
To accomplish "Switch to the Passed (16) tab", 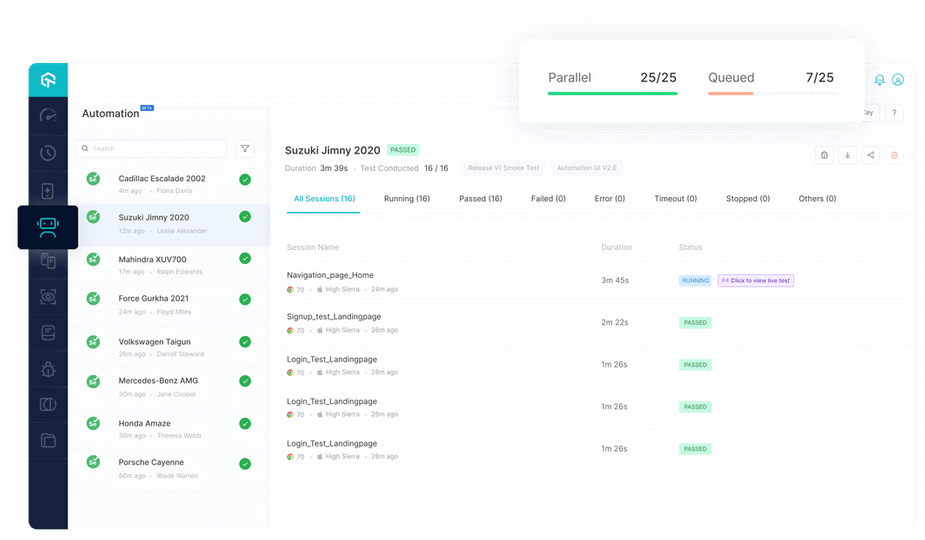I will [x=481, y=199].
